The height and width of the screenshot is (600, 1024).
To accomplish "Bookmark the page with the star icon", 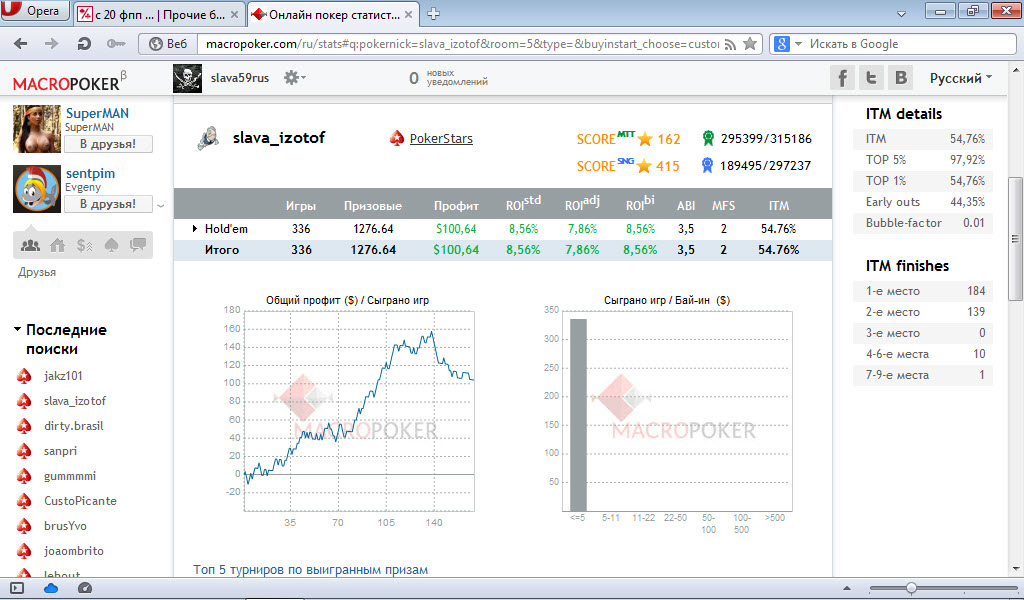I will (x=750, y=44).
